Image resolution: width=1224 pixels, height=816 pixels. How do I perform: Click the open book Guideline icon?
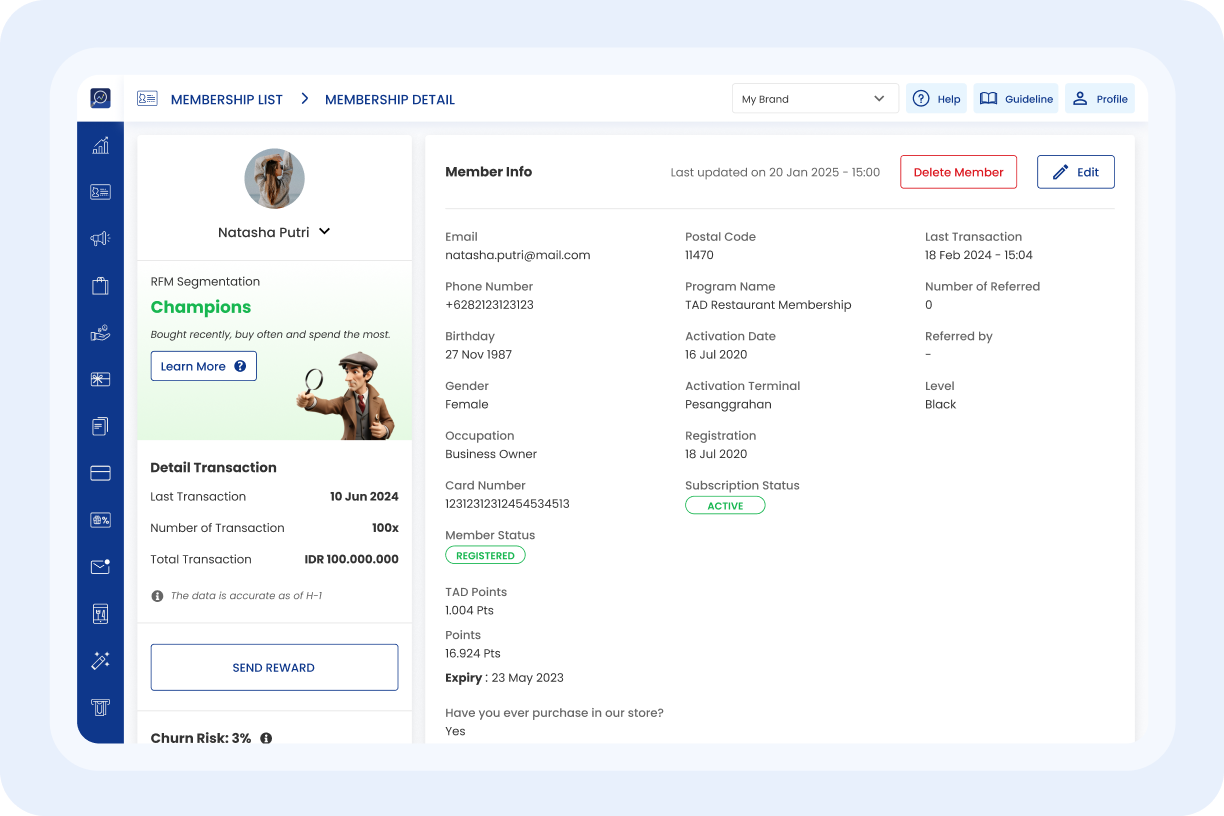988,99
